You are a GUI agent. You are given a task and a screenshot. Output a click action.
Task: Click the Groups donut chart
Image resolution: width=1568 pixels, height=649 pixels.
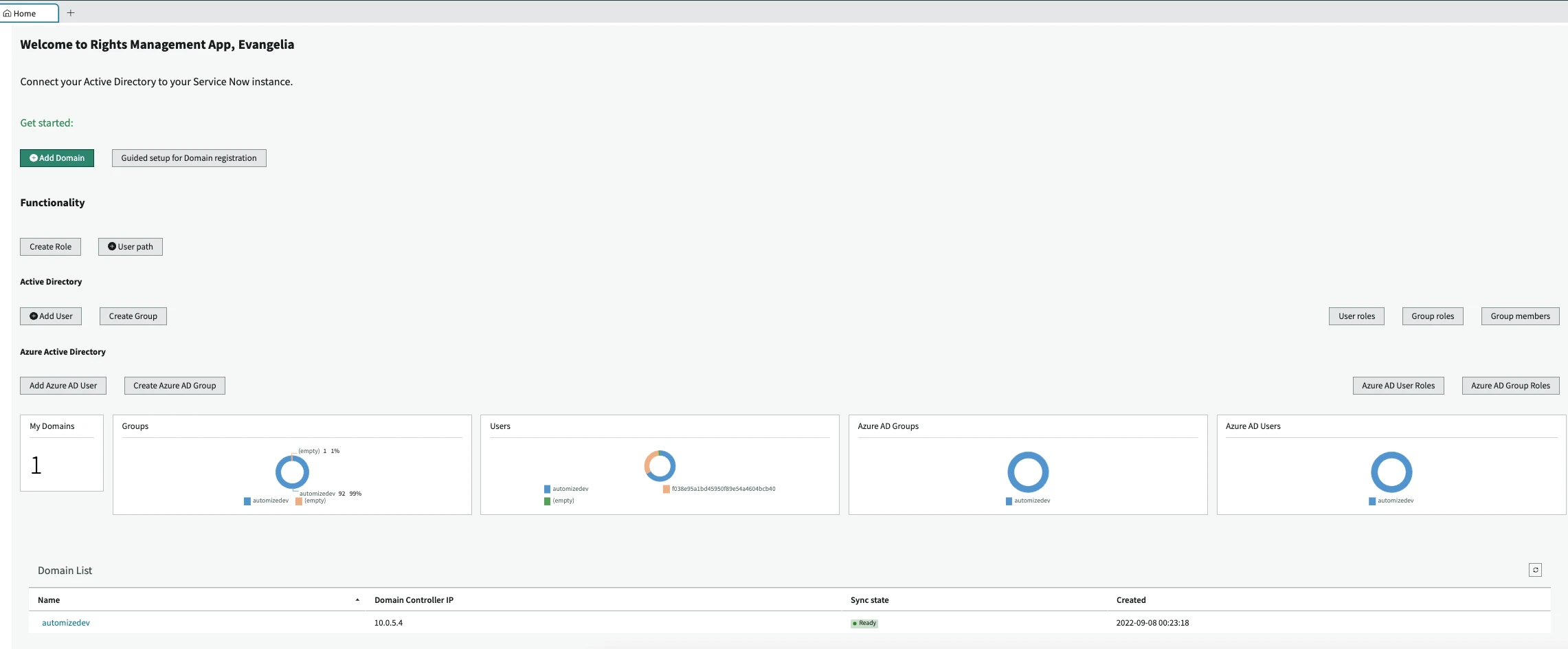[x=292, y=472]
